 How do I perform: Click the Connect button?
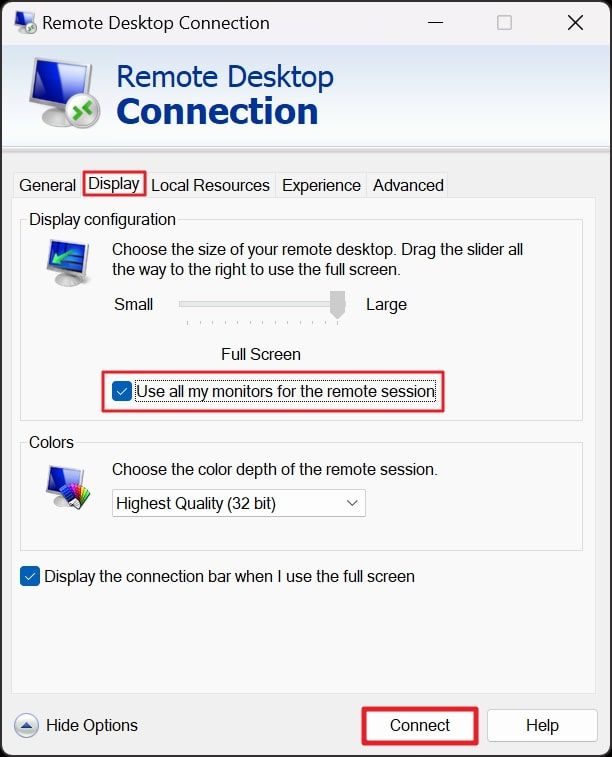(x=420, y=725)
